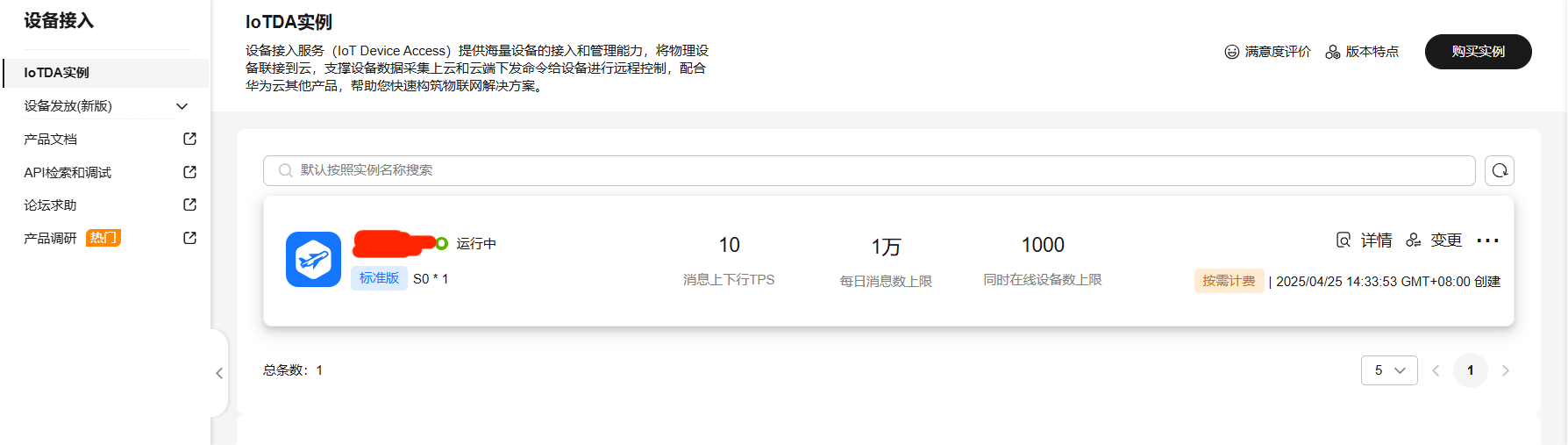Click the version features icon
Screen dimensions: 1568x445
1332,52
